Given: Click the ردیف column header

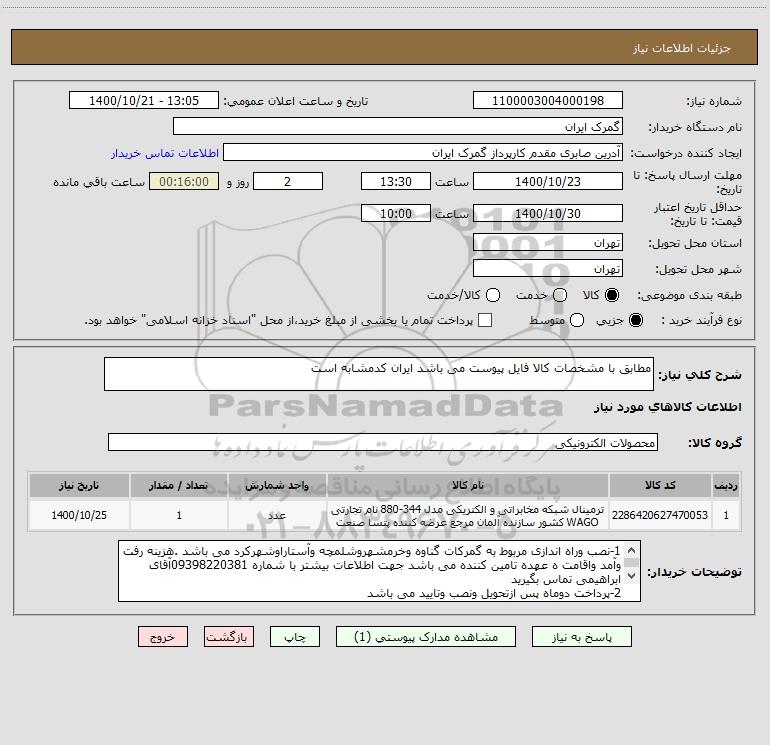Looking at the screenshot, I should 726,486.
